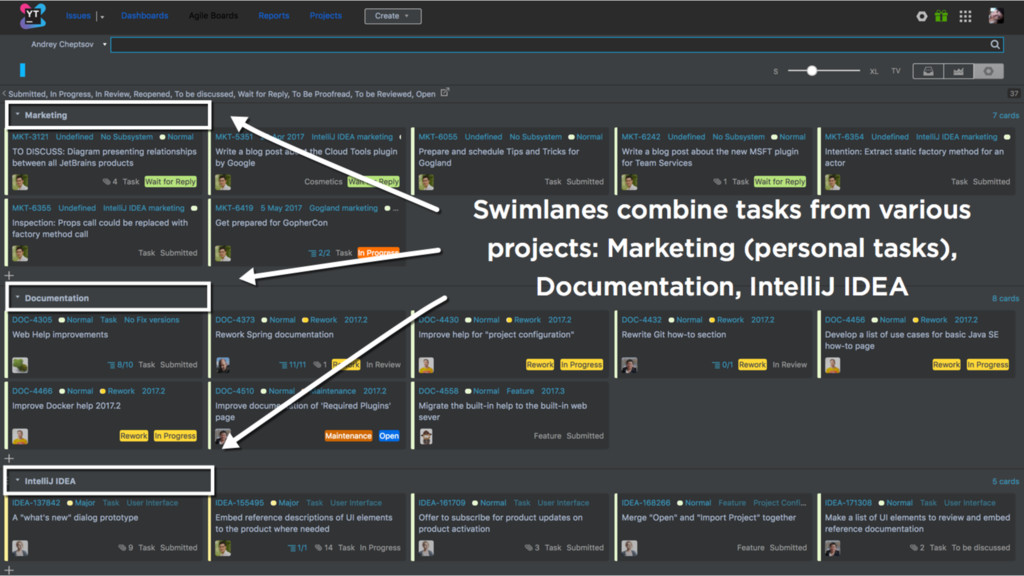Add a card to Marketing swimlane
Viewport: 1024px width, 576px height.
tap(9, 276)
